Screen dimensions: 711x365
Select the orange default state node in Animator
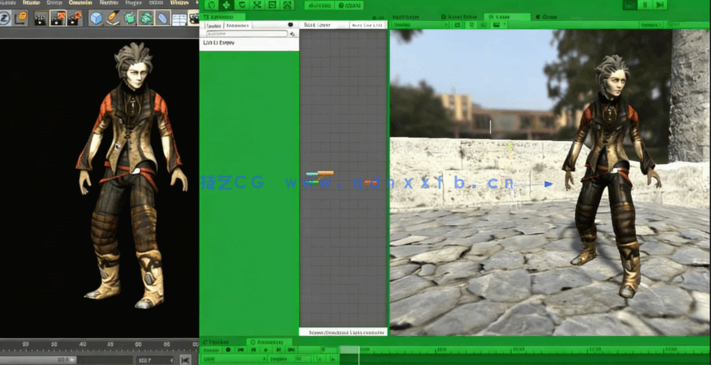(326, 173)
